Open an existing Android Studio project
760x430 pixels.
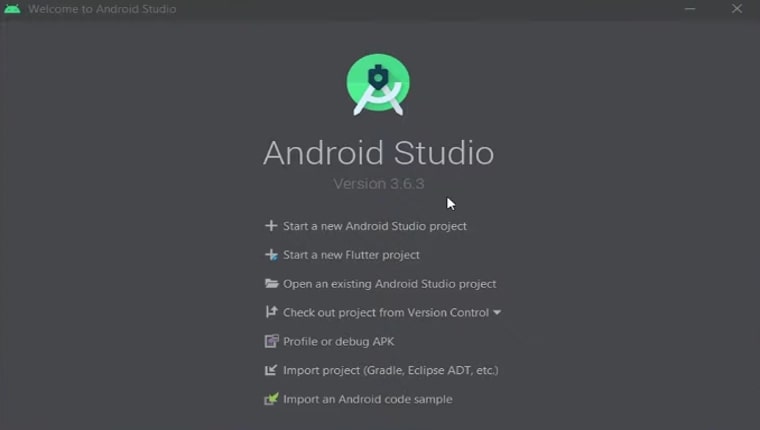pos(389,284)
